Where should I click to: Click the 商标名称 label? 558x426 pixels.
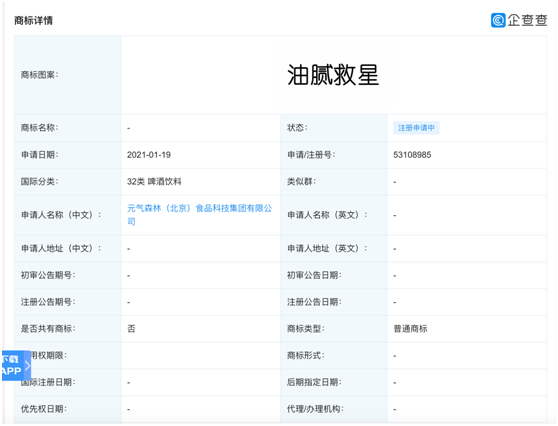pos(40,128)
